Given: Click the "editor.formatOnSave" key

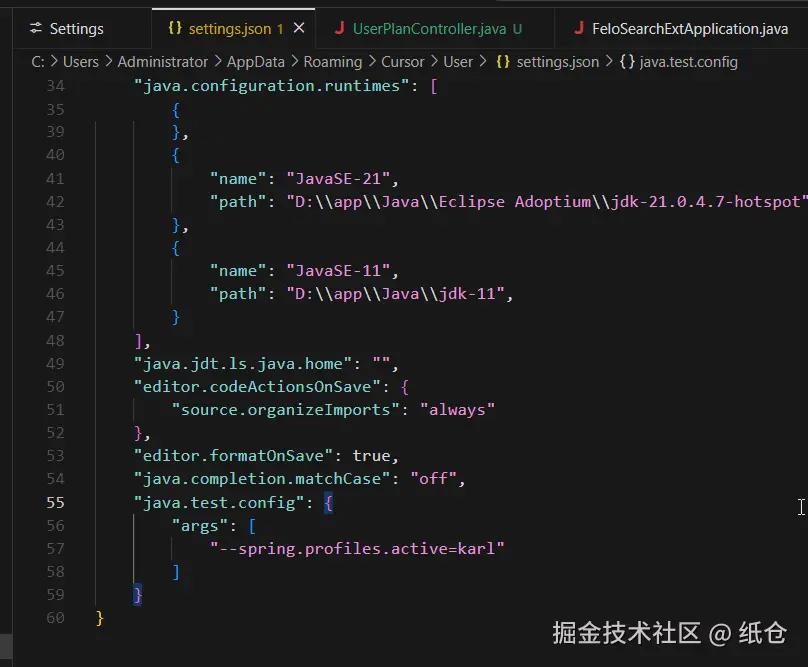Looking at the screenshot, I should [x=233, y=456].
